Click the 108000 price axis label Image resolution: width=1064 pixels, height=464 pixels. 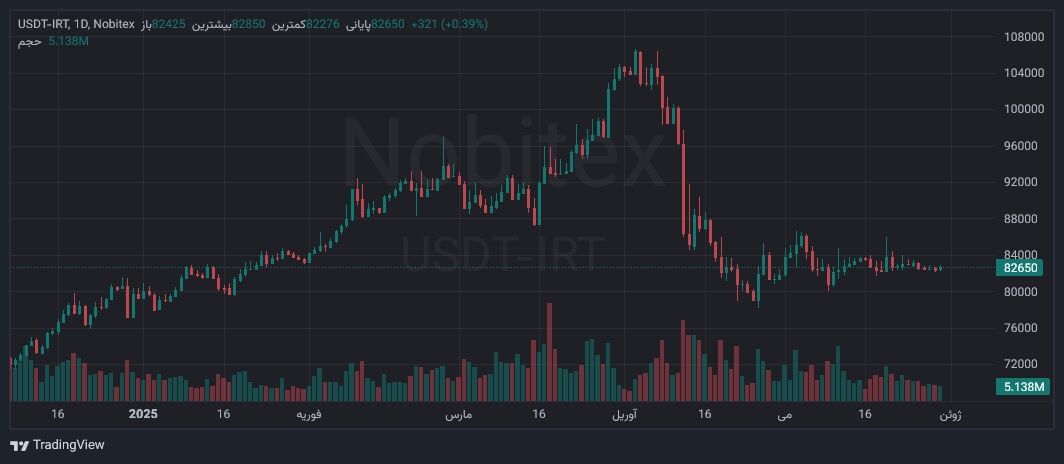(1023, 37)
